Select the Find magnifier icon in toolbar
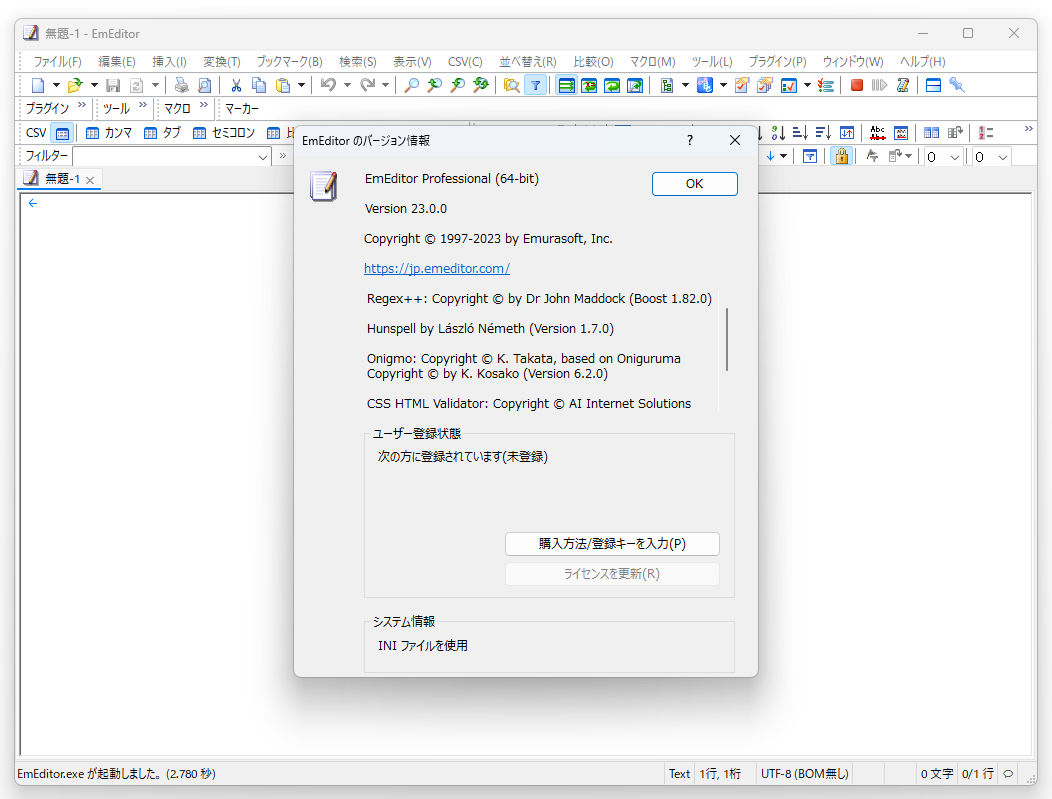 (x=410, y=85)
